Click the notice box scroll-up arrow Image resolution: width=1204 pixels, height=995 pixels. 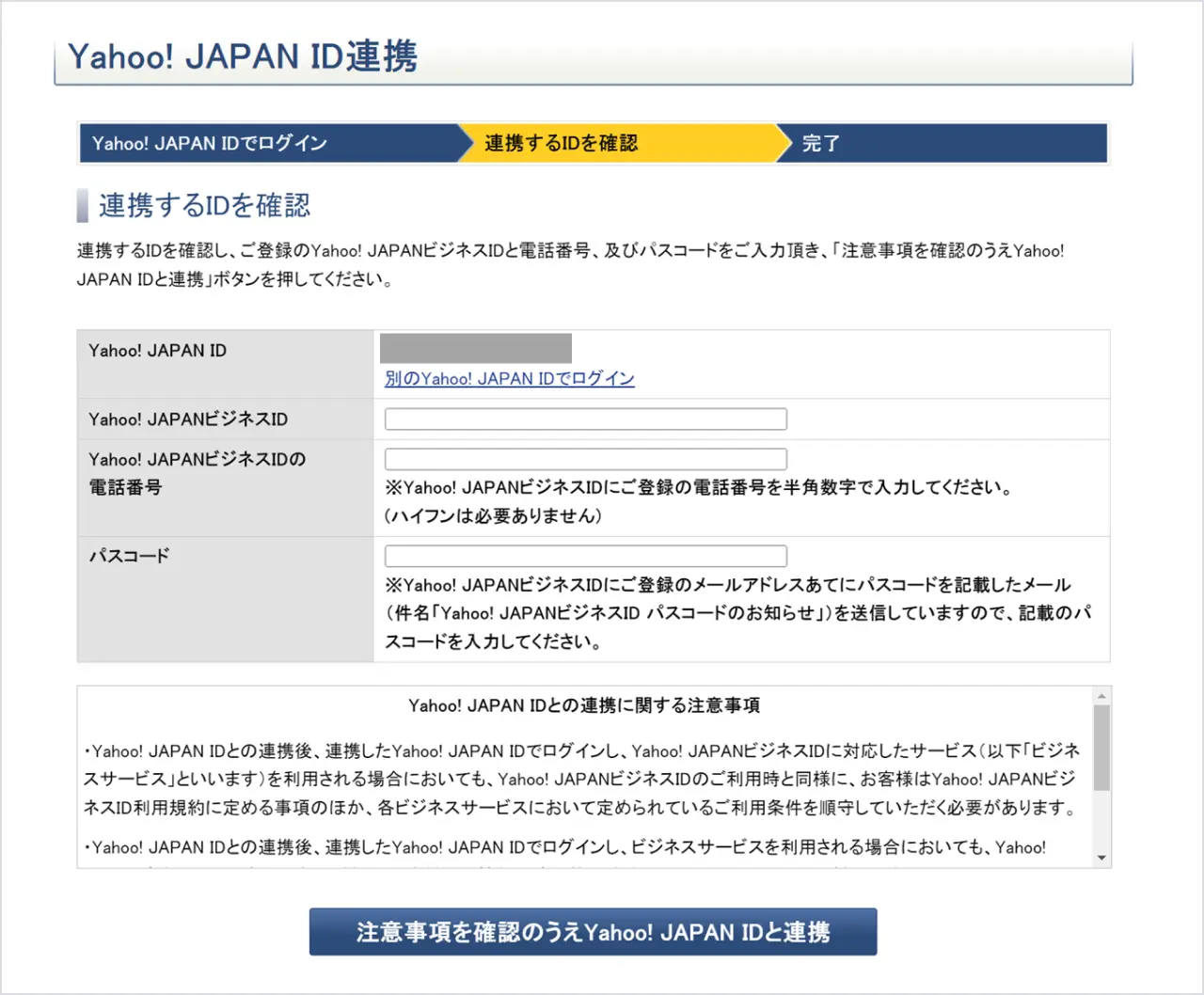(1101, 697)
